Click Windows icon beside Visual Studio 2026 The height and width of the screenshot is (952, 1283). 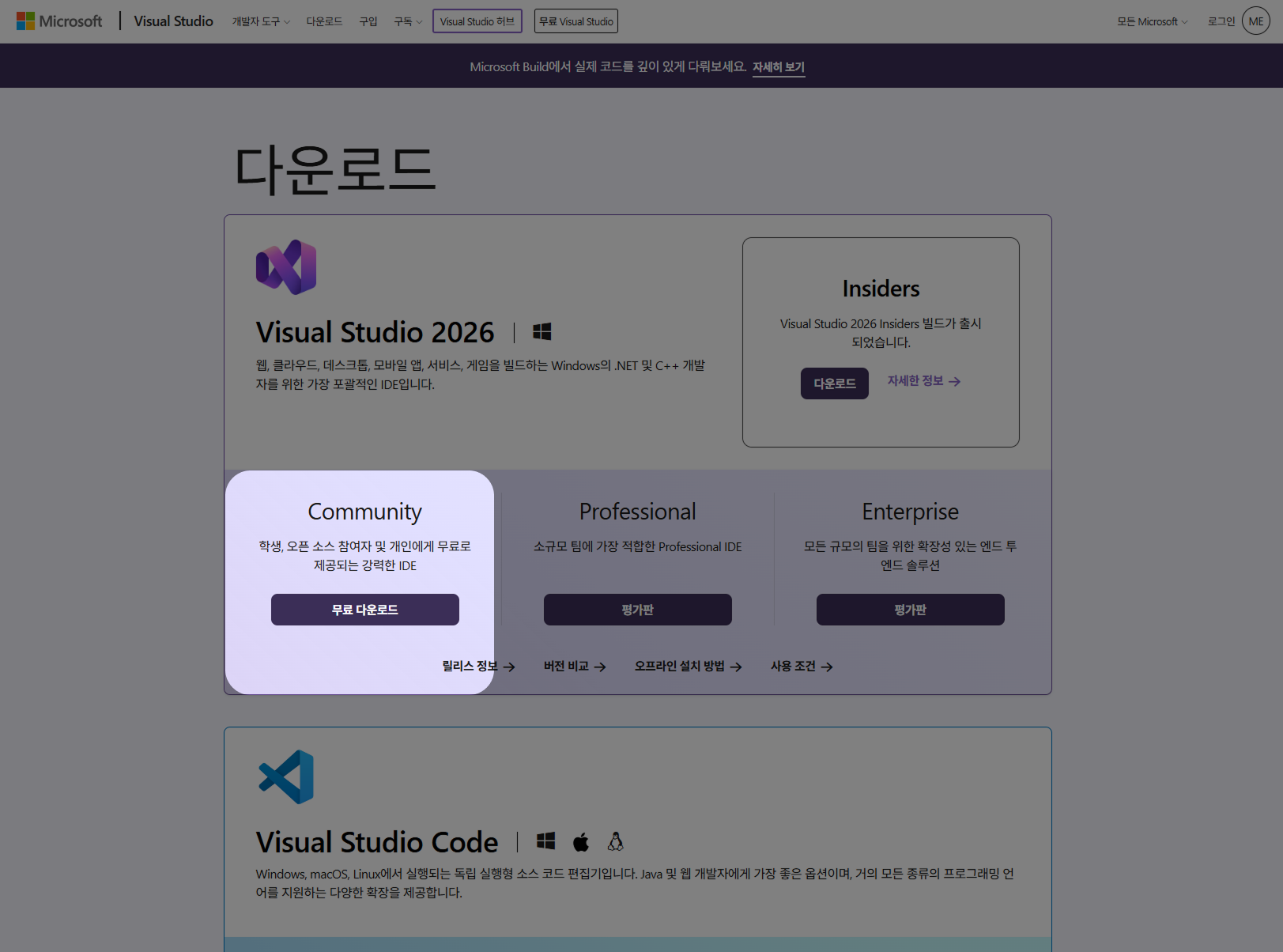tap(542, 332)
